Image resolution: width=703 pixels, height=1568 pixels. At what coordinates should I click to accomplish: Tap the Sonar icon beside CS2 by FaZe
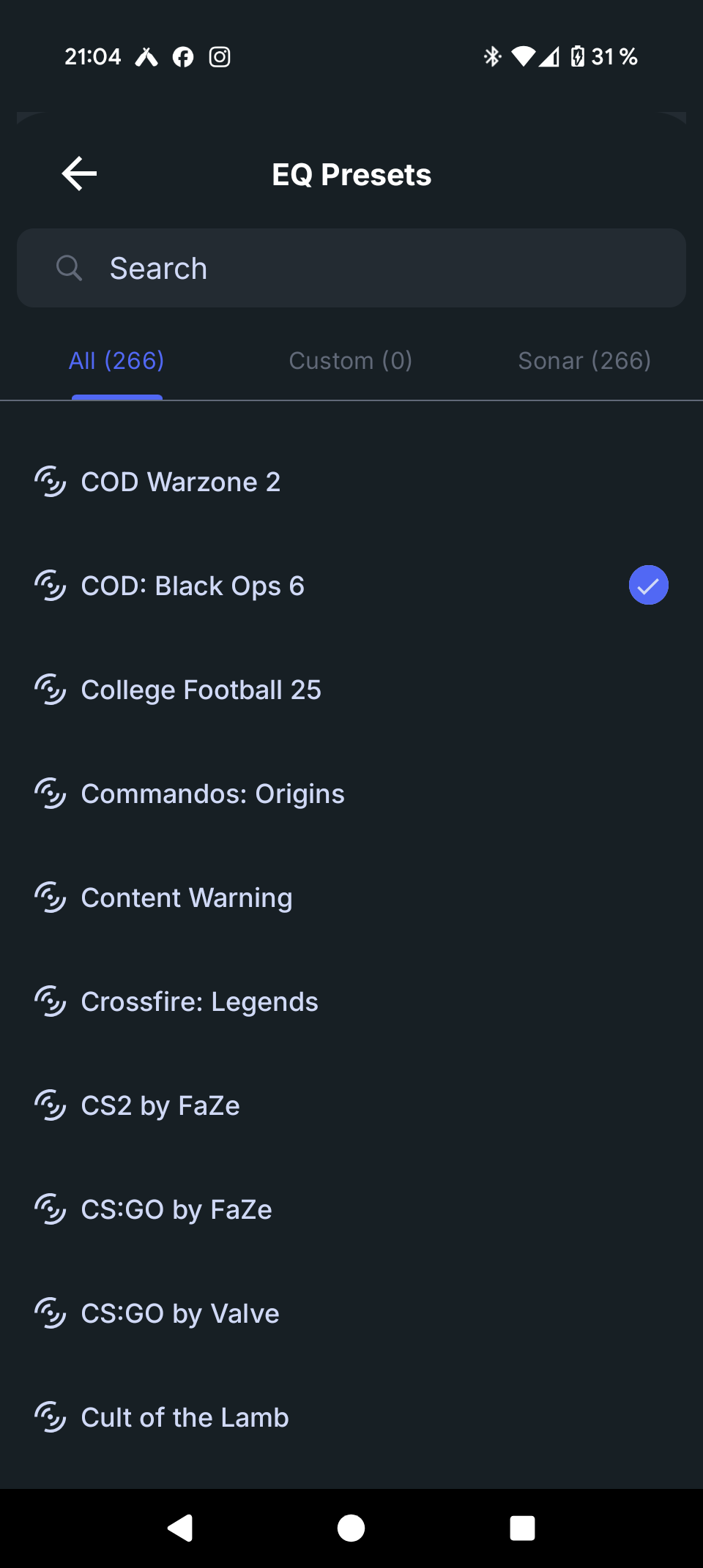point(51,1105)
